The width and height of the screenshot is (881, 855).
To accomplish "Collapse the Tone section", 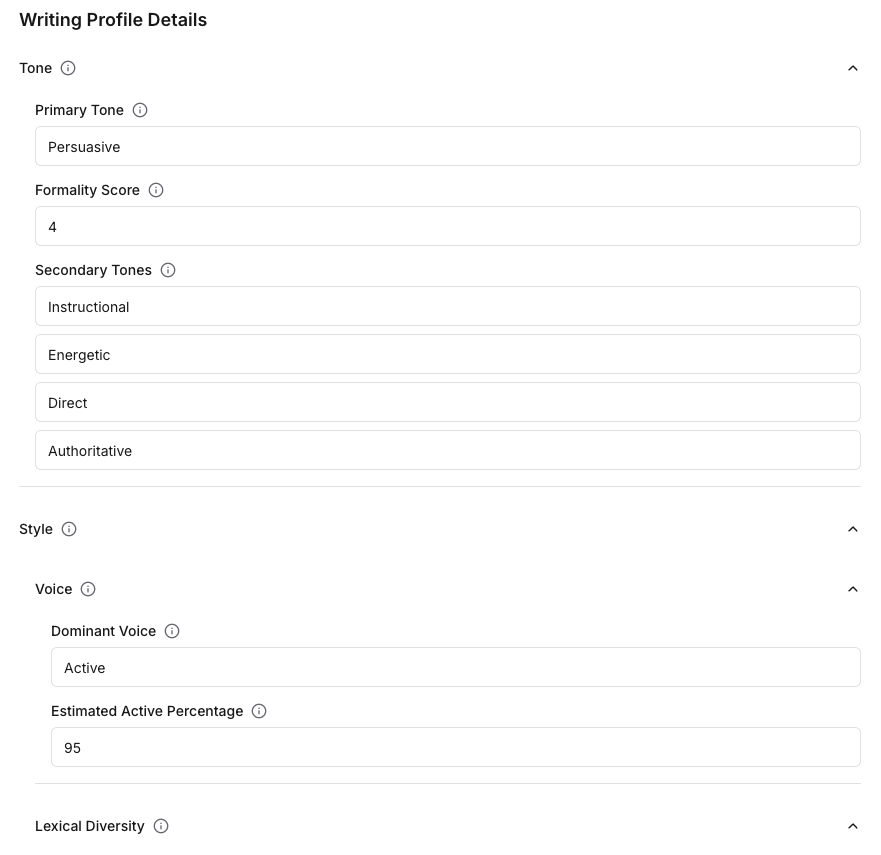I will 853,68.
